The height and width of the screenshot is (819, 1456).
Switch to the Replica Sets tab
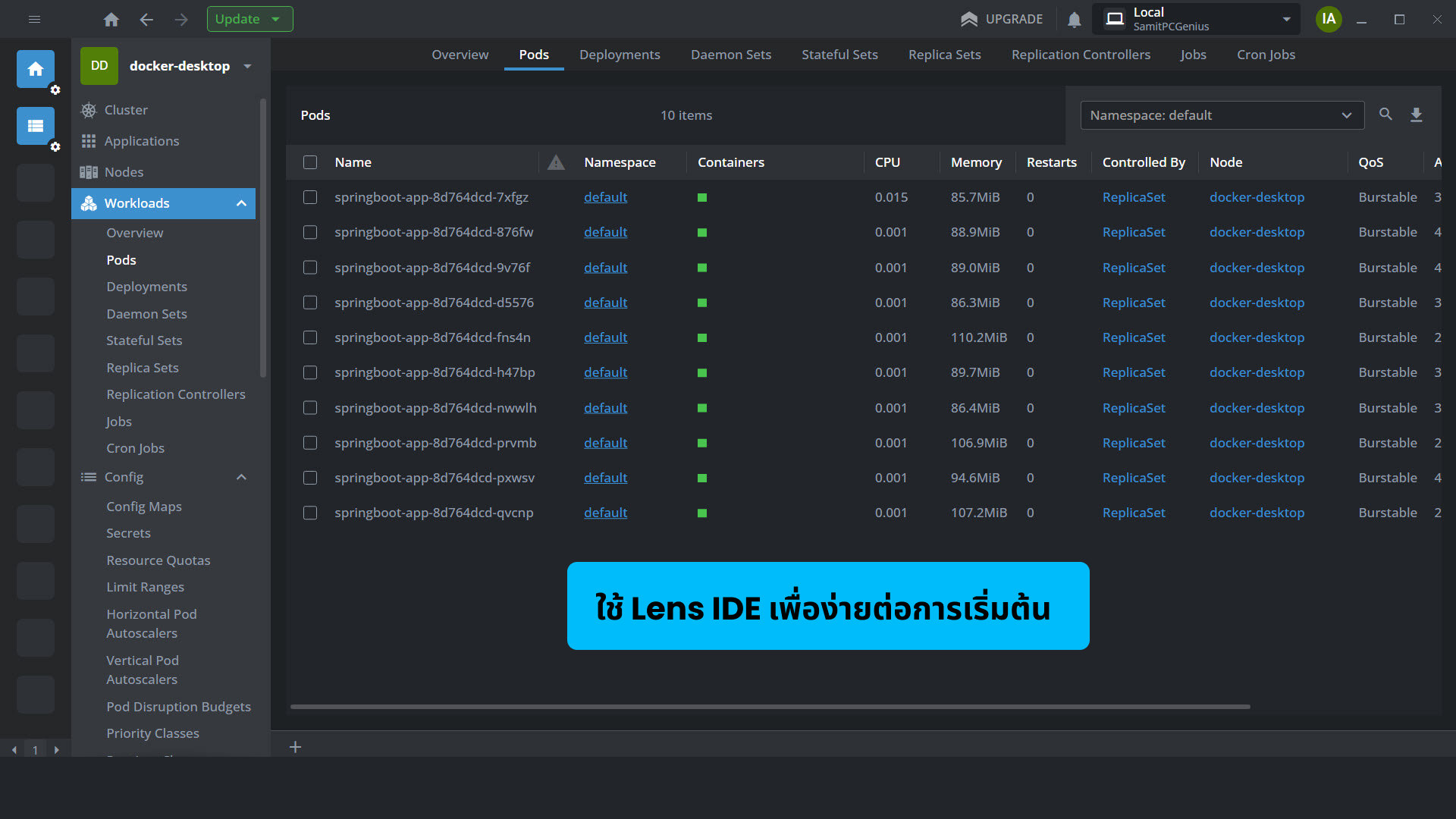pos(945,55)
